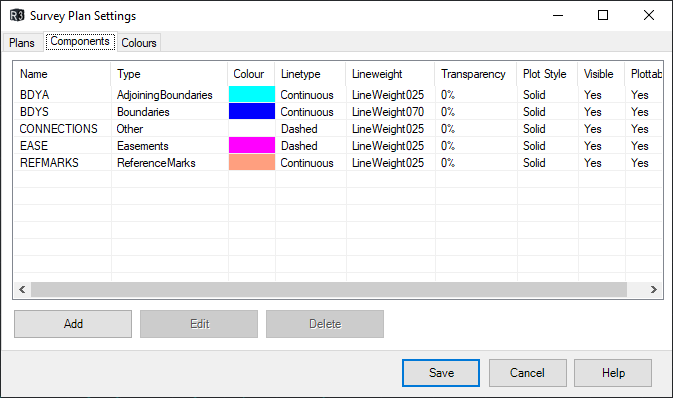Click the magenta colour swatch for EASE
673x398 pixels.
click(252, 146)
